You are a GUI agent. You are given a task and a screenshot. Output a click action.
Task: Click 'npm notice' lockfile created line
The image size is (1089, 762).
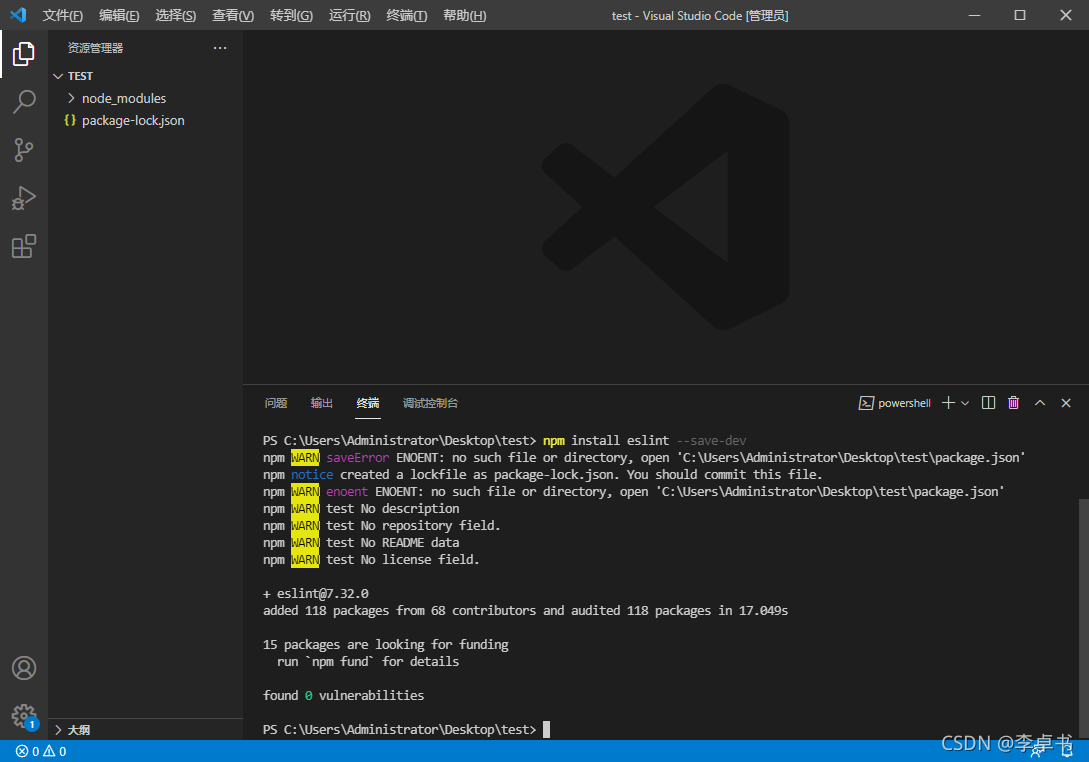542,474
